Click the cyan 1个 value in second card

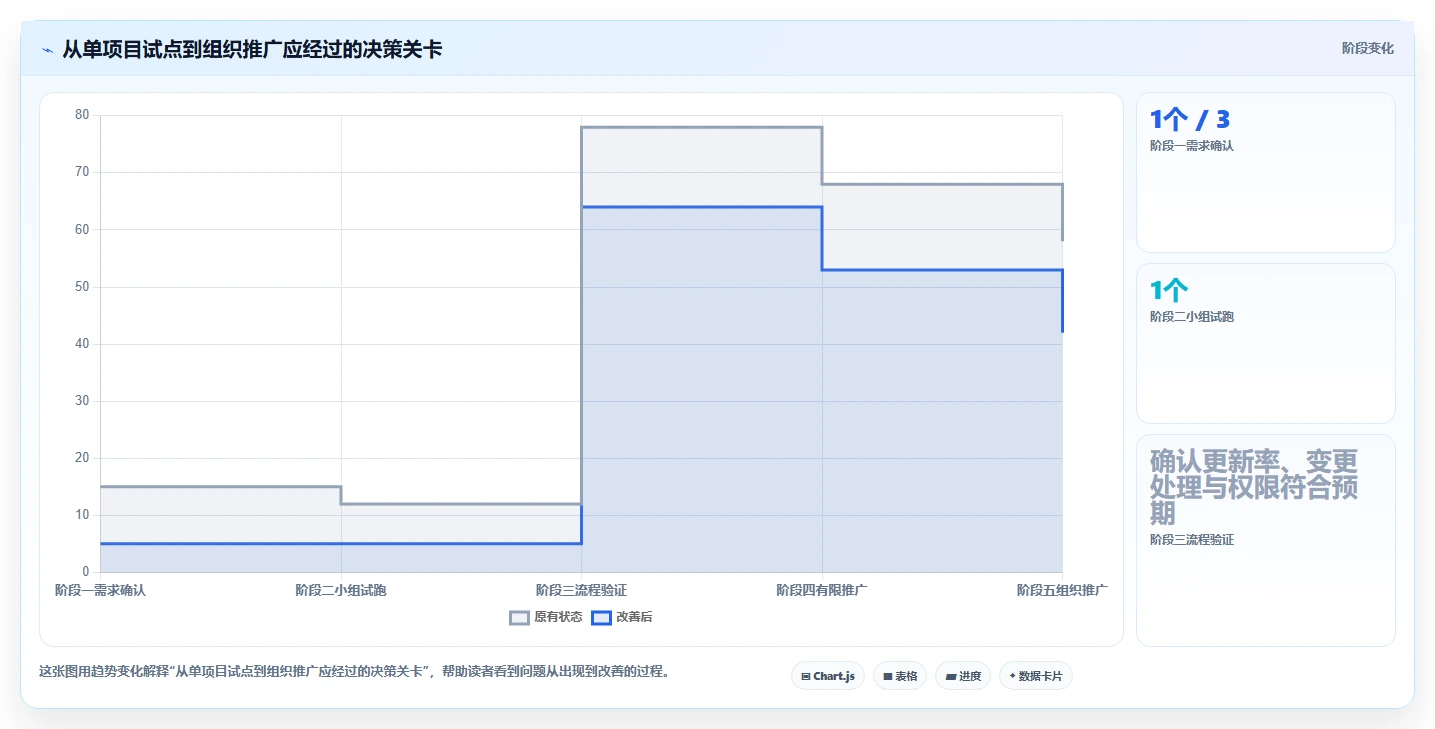(x=1169, y=291)
